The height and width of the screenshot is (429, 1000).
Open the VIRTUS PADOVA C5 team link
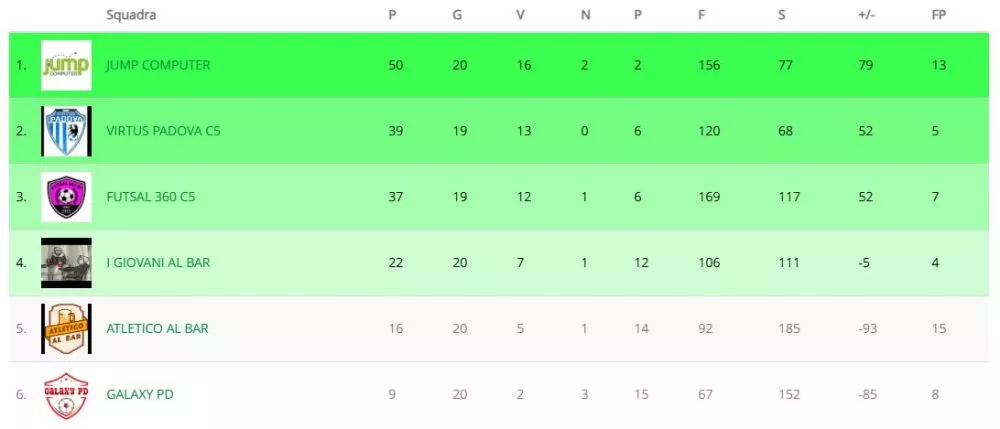[163, 131]
